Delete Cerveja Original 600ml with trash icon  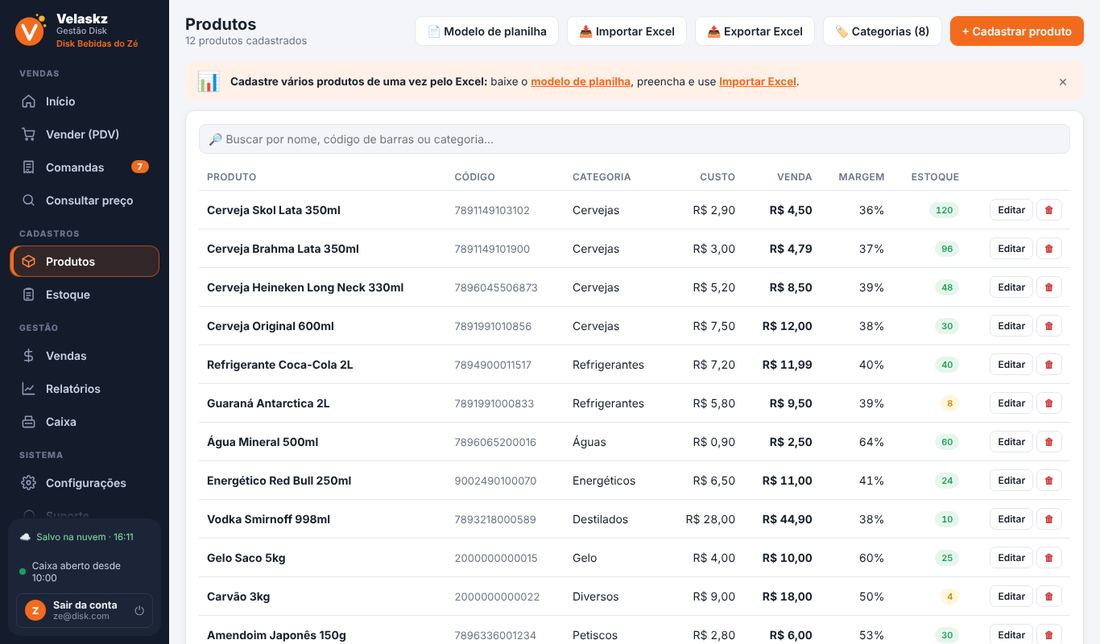click(1049, 326)
